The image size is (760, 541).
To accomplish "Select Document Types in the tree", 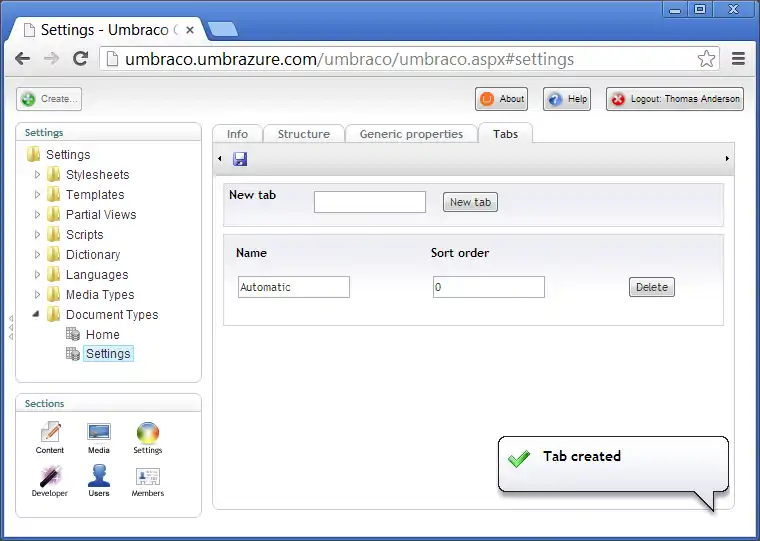I will pos(112,315).
